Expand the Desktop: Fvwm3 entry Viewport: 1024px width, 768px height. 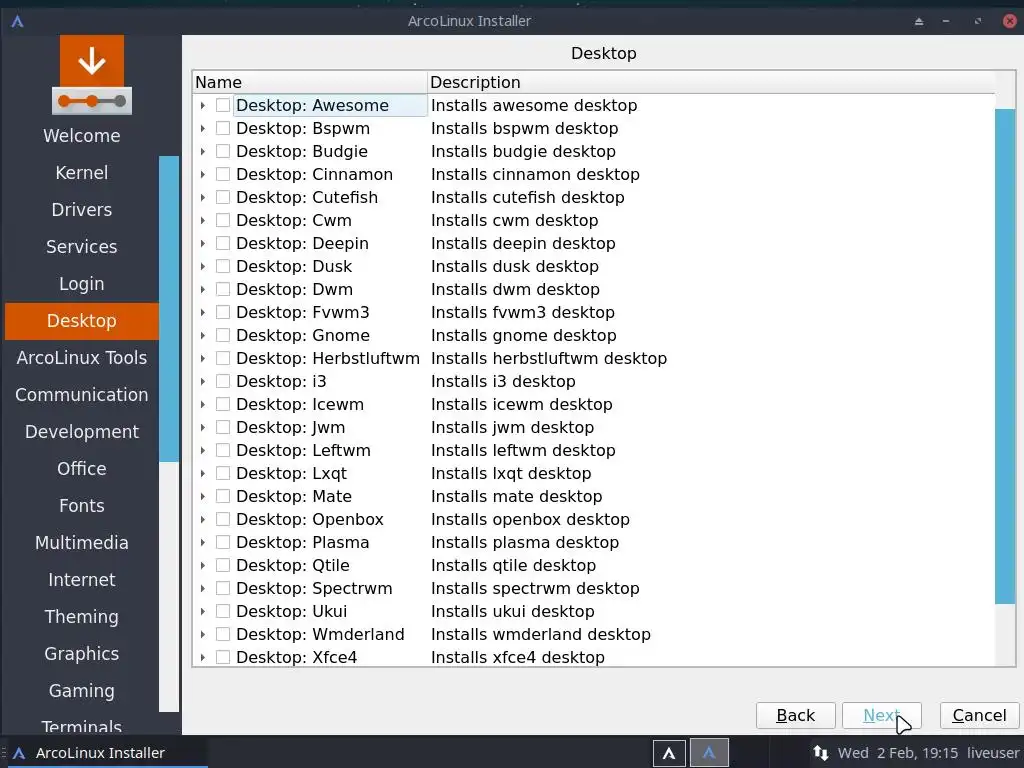coord(202,312)
